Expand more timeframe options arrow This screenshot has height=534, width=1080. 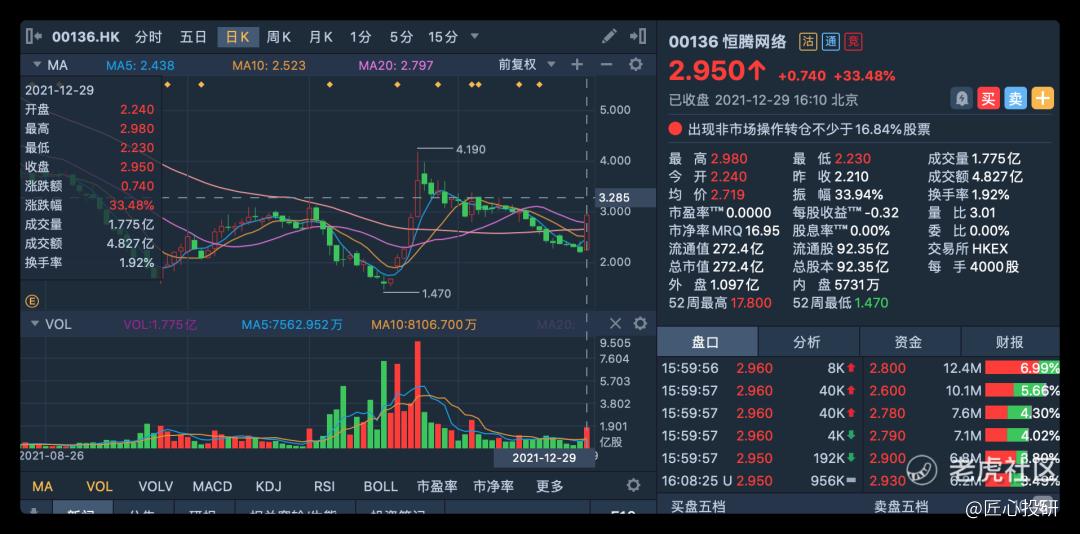click(474, 37)
